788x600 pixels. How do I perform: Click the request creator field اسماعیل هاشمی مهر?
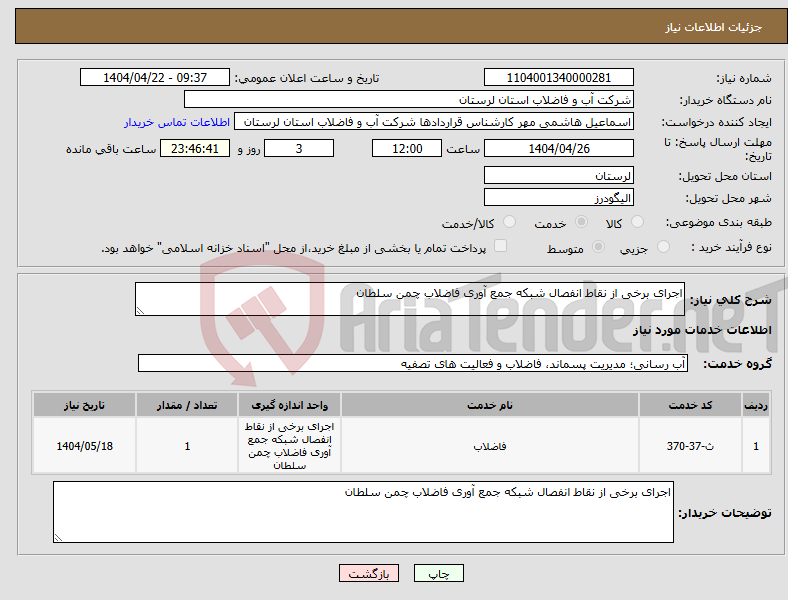[x=434, y=122]
